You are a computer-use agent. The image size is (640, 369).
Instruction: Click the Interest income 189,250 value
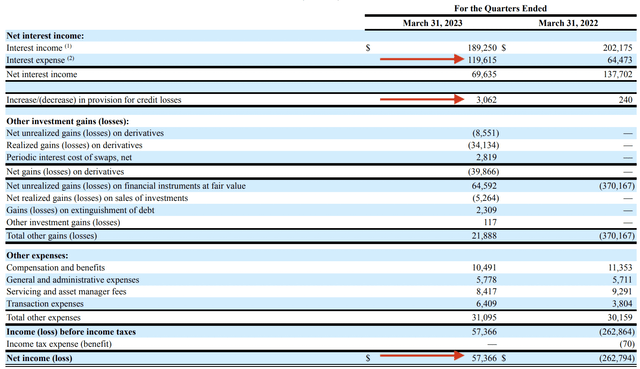[482, 48]
